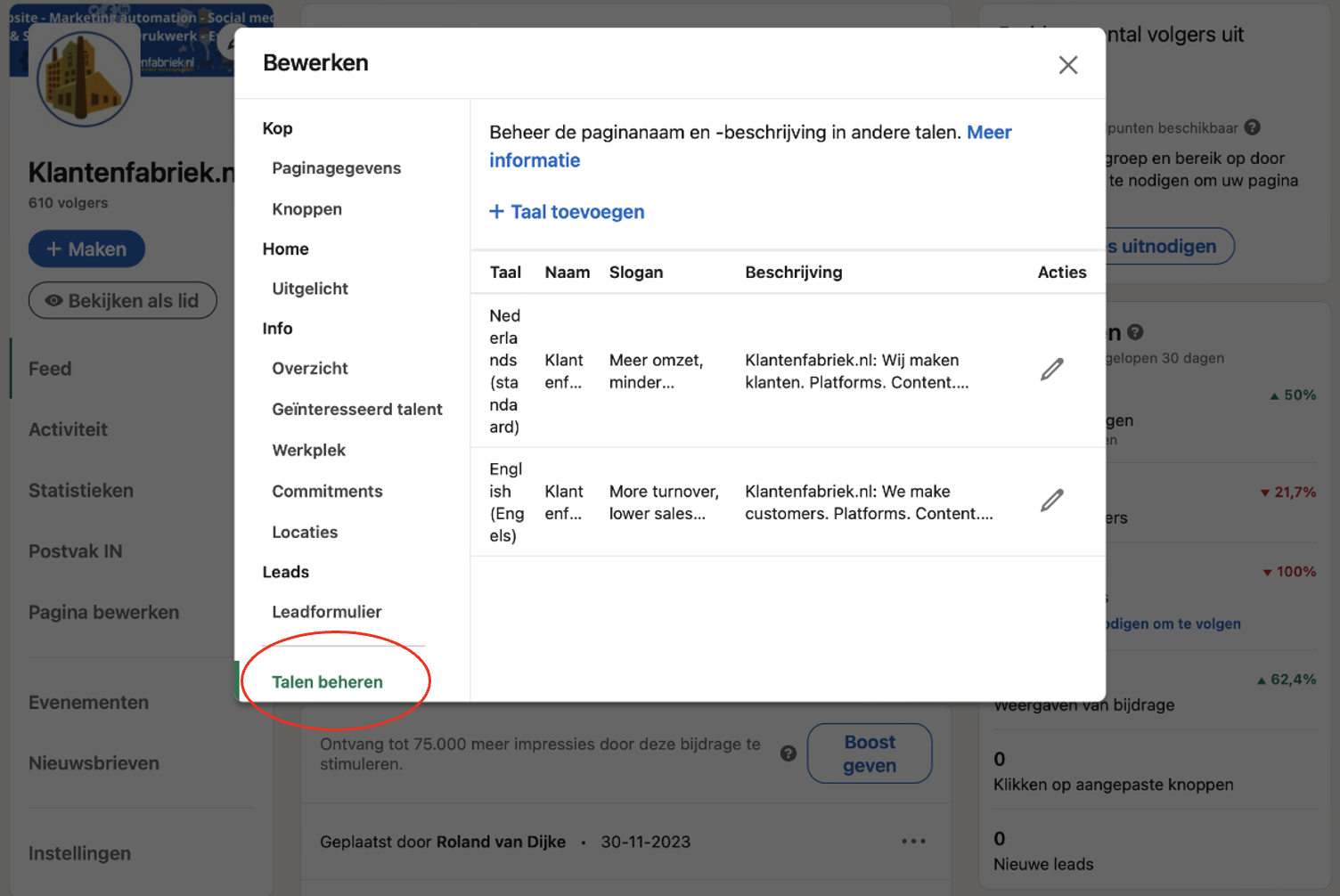Click the Home heading in dialog sidebar
The width and height of the screenshot is (1340, 896).
click(285, 249)
